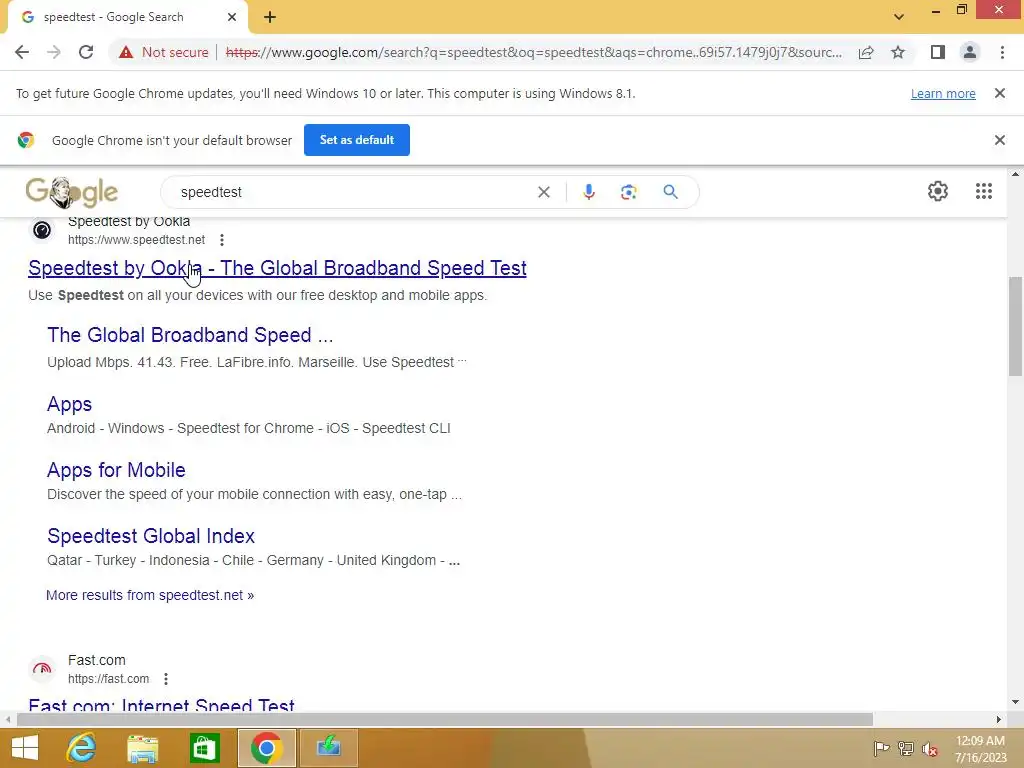Open the Google apps grid
This screenshot has height=768, width=1024.
tap(984, 191)
